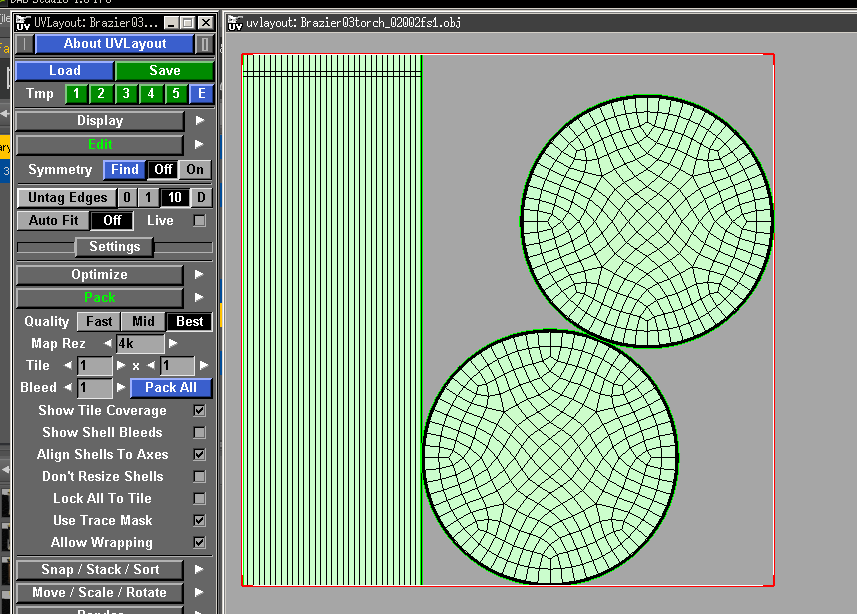
Task: Select the striped rectangular UV shell
Action: [332, 320]
